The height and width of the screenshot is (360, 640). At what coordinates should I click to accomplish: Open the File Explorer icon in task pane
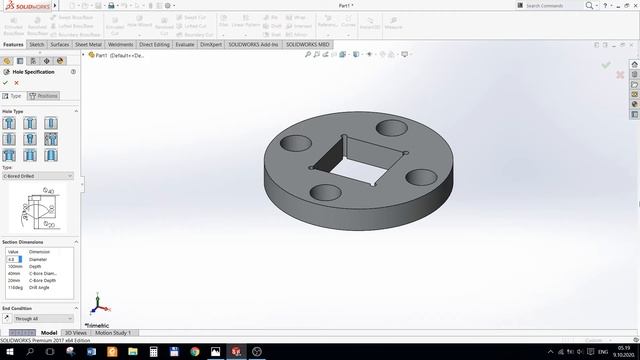pyautogui.click(x=634, y=84)
